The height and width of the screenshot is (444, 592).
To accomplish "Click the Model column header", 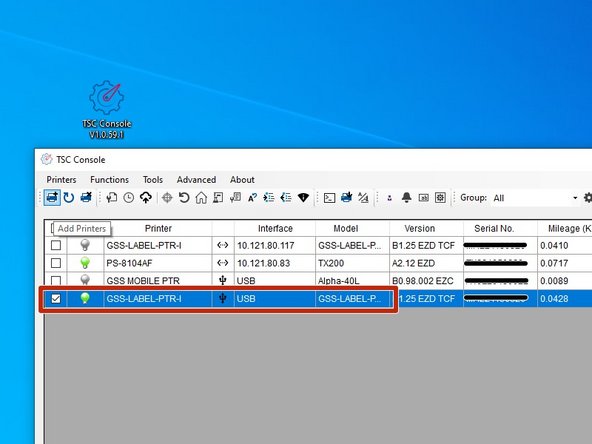I will coord(346,228).
